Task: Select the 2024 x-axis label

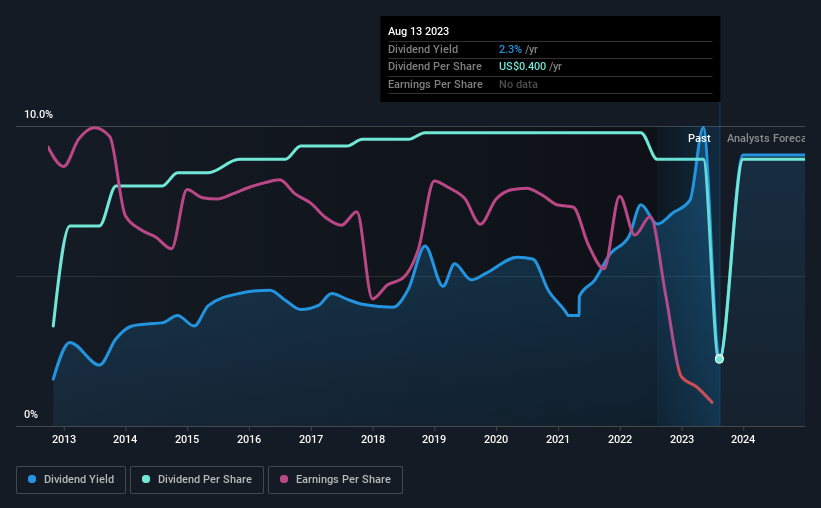Action: [x=743, y=439]
